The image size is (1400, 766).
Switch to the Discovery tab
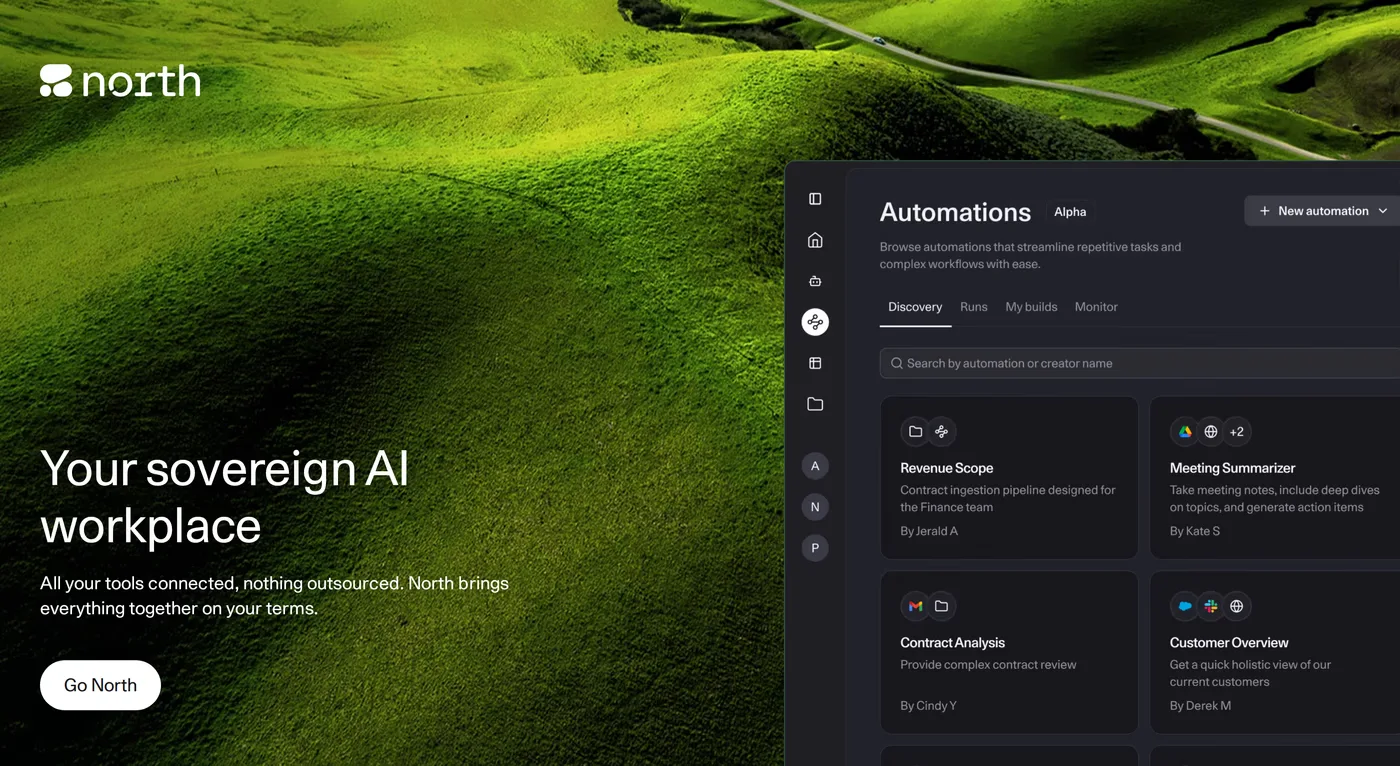pos(915,307)
